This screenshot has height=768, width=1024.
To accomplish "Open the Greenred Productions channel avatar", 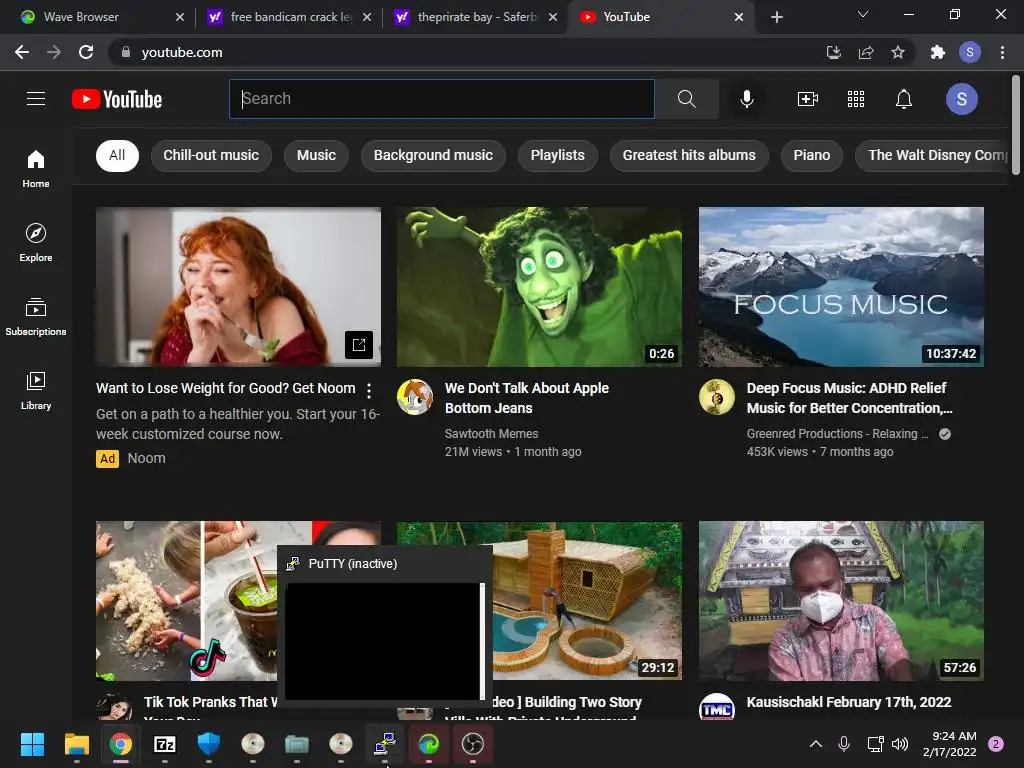I will 716,397.
